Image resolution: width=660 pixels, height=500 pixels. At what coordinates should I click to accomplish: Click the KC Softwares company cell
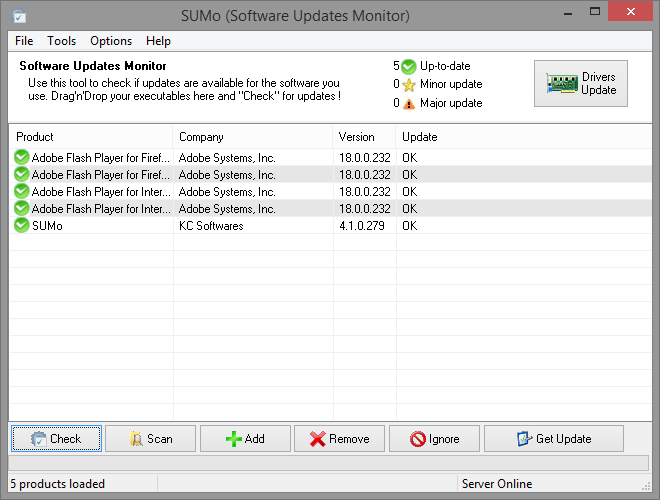coord(211,226)
